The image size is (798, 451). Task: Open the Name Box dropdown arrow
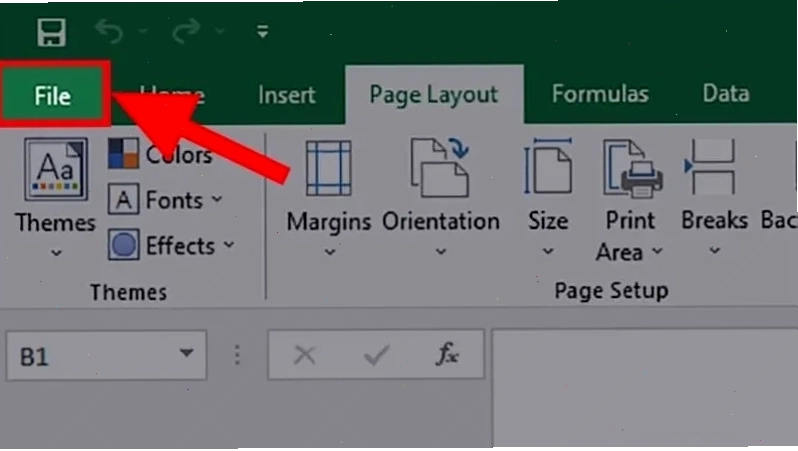pos(187,352)
